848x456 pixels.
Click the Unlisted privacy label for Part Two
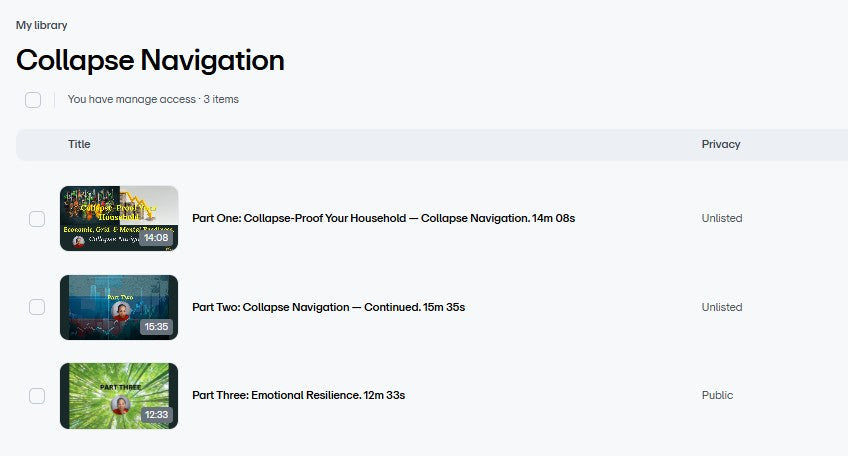[722, 307]
